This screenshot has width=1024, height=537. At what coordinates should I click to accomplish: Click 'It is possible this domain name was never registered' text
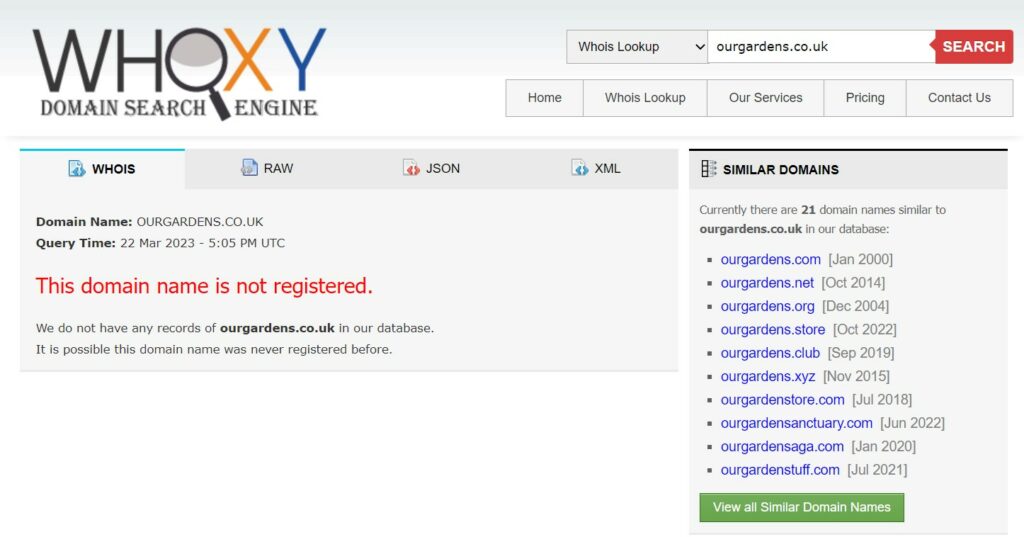point(214,350)
